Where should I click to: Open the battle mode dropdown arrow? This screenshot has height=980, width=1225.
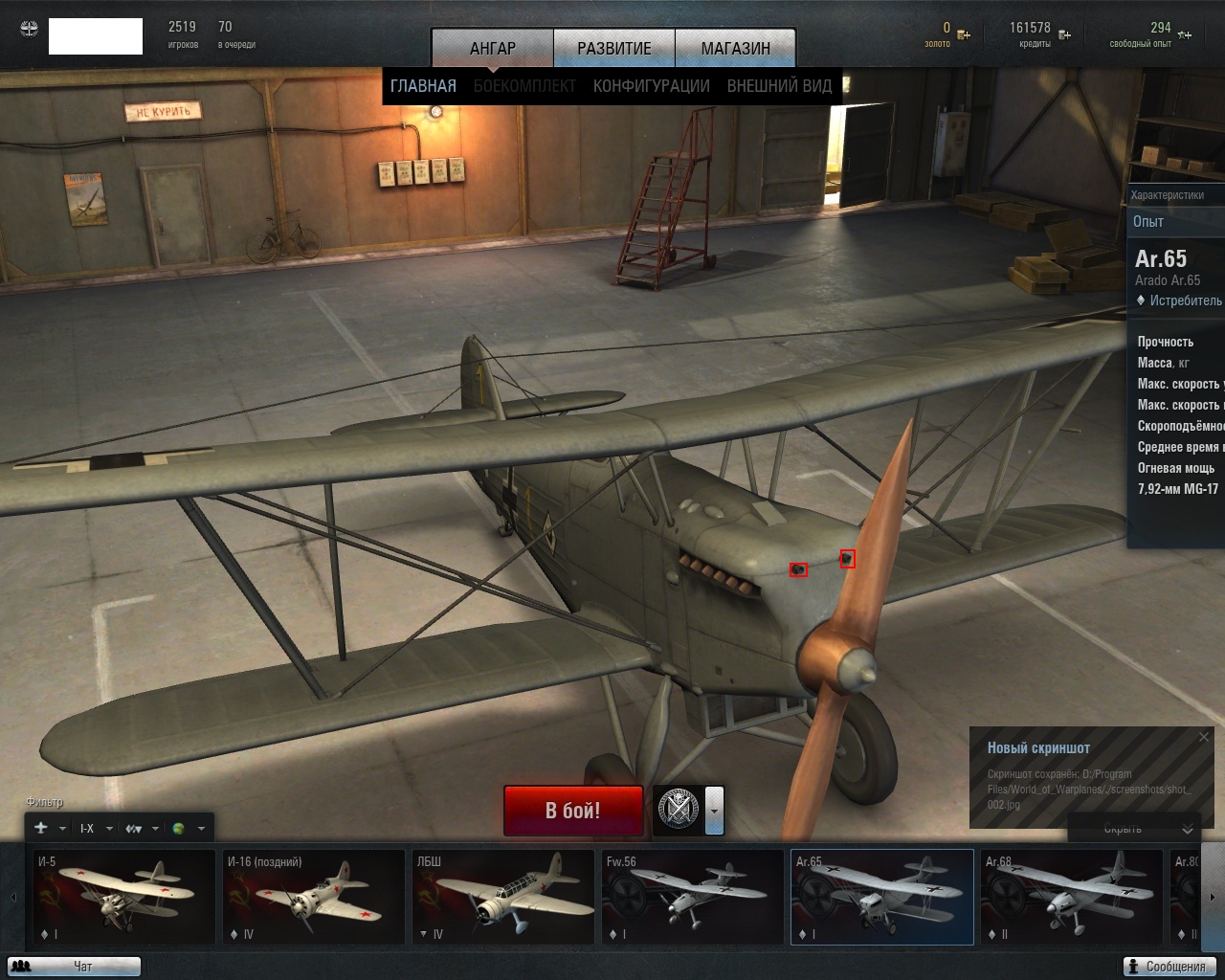point(714,810)
